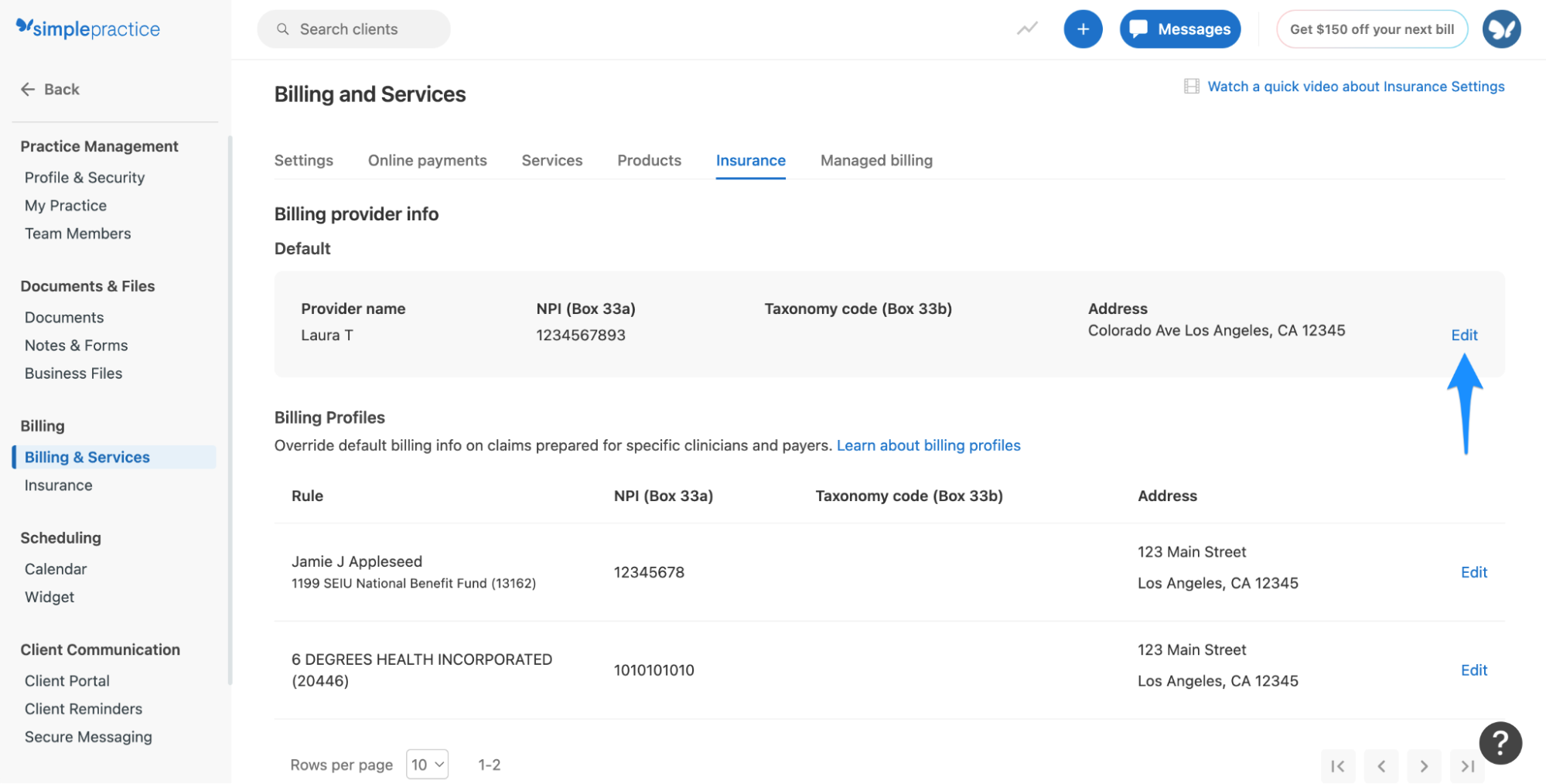Open the Online payments tab
Image resolution: width=1546 pixels, height=784 pixels.
point(427,160)
